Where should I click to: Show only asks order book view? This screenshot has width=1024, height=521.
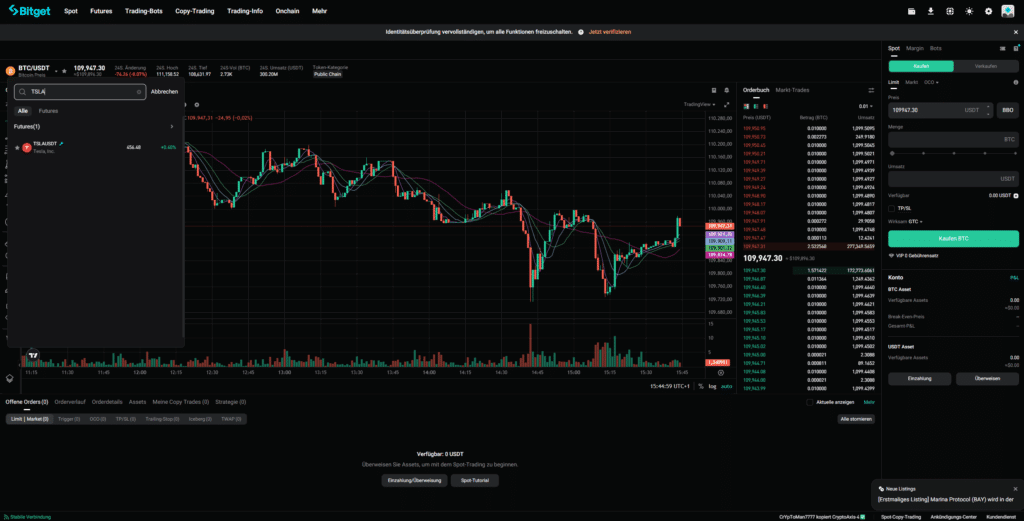pyautogui.click(x=765, y=106)
